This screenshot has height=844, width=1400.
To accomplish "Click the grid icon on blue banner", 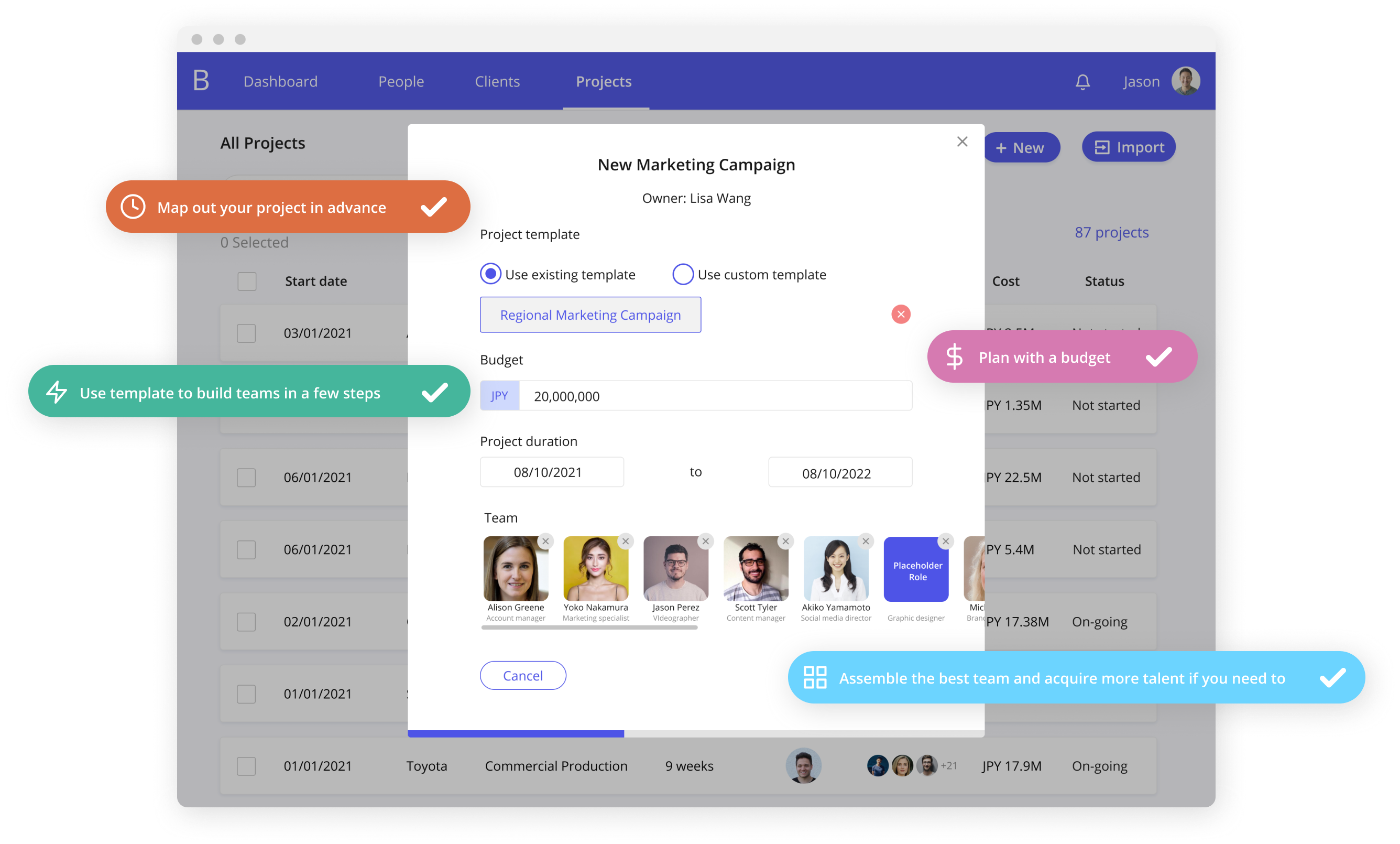I will point(815,677).
